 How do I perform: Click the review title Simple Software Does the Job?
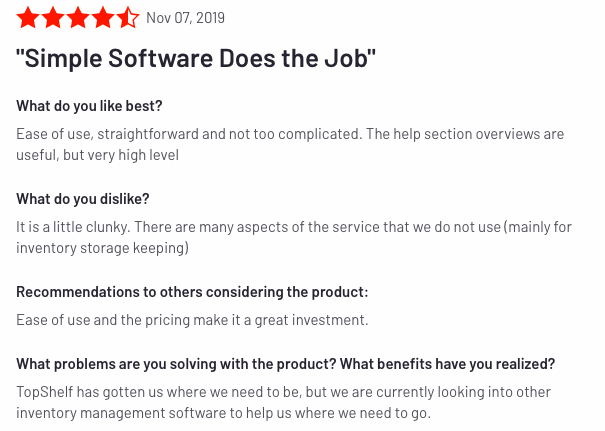[x=196, y=58]
